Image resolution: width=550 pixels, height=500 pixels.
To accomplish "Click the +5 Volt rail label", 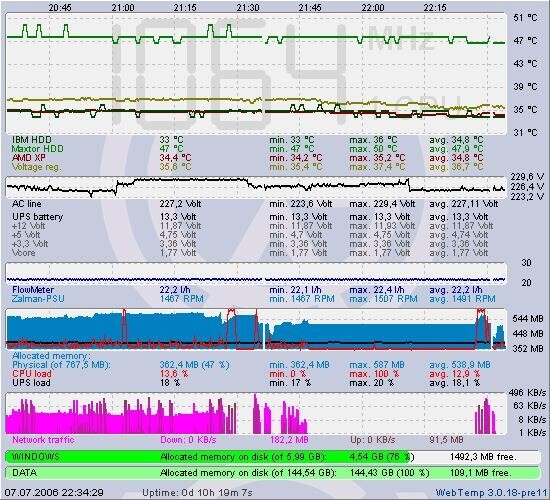I will coord(26,235).
